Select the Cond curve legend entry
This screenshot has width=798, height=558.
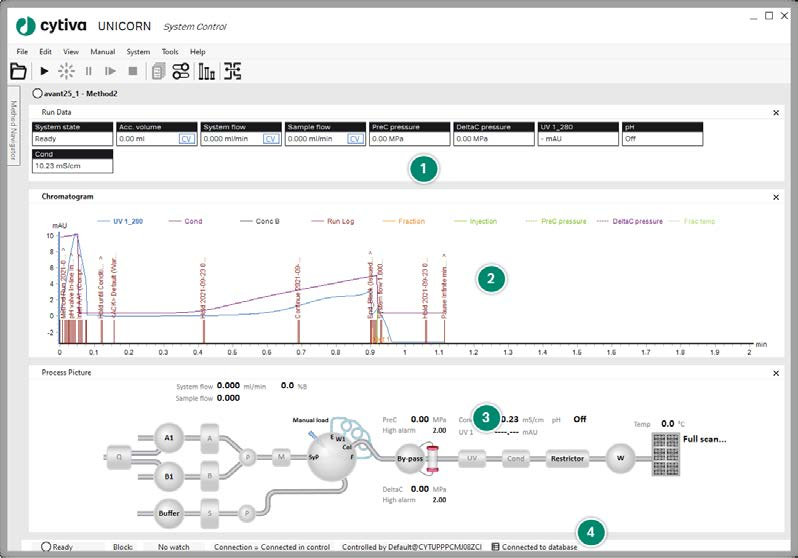click(x=185, y=221)
